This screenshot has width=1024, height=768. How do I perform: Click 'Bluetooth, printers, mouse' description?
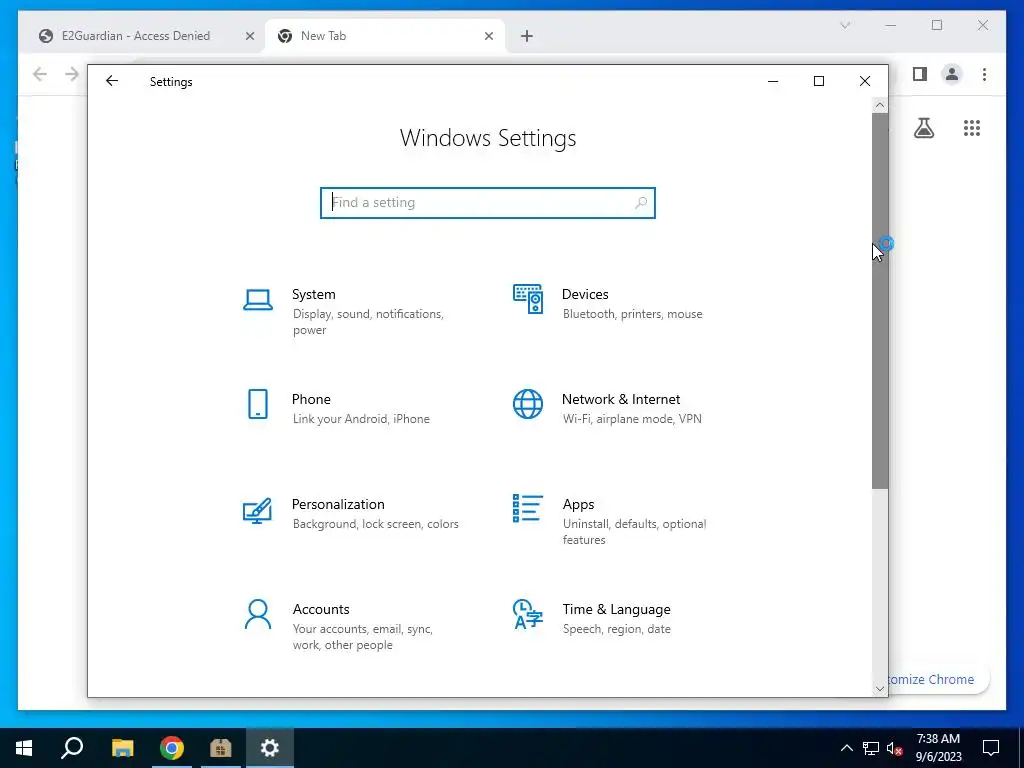point(632,314)
